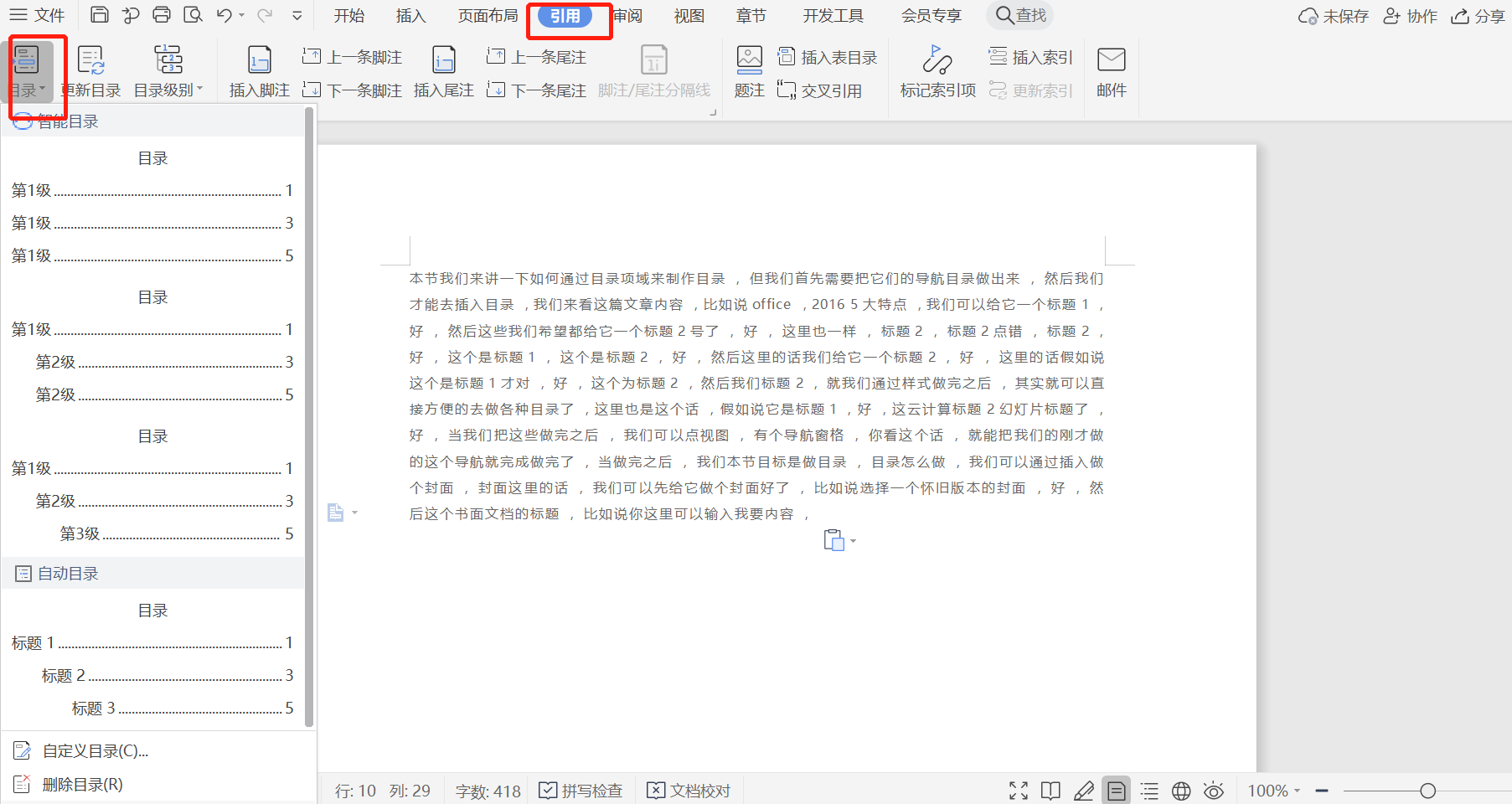1512x804 pixels.
Task: Enable eye protection mode in status bar
Action: pyautogui.click(x=1213, y=790)
